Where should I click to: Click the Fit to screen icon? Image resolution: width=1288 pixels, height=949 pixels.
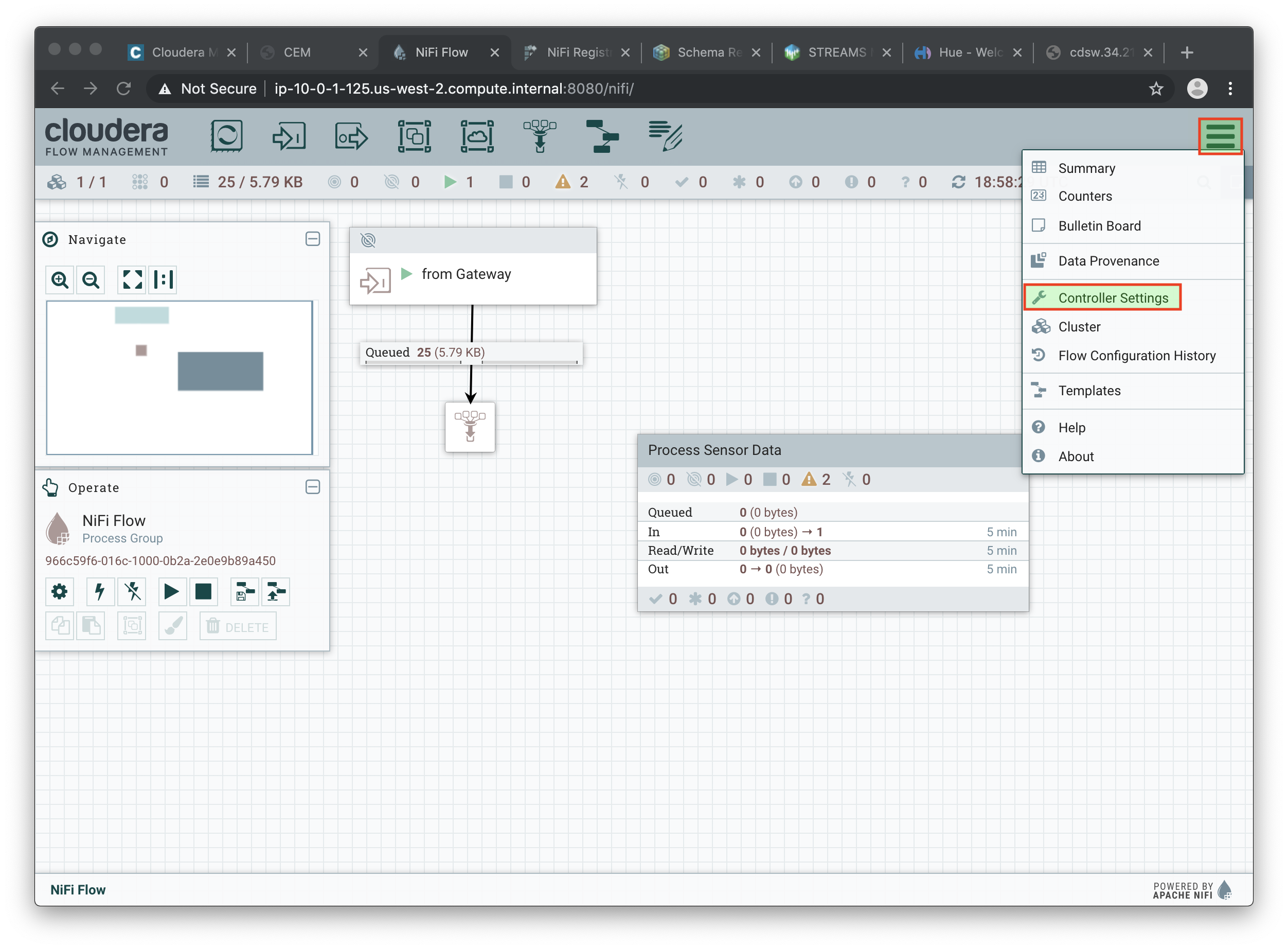tap(132, 280)
